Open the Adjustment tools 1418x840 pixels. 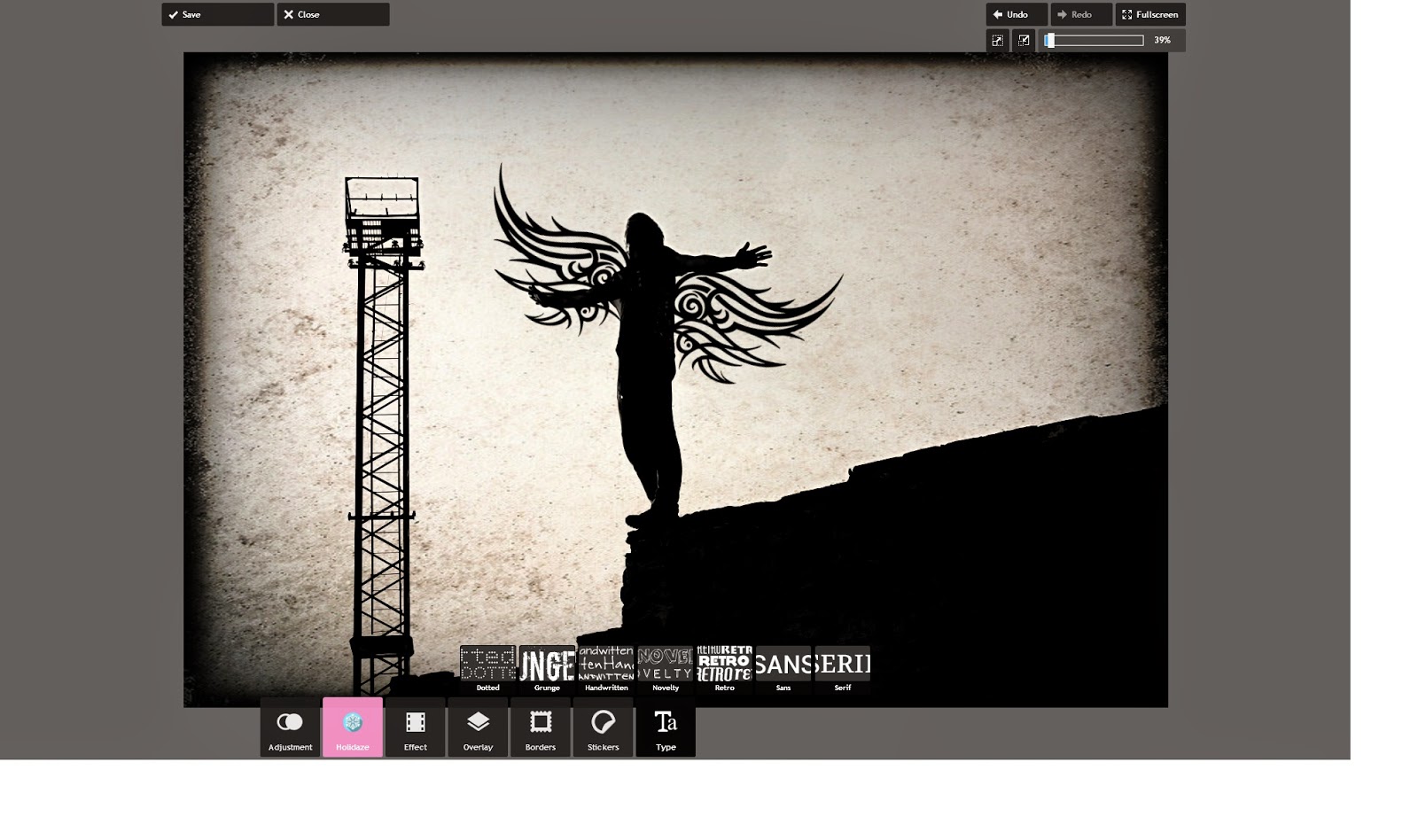pos(290,727)
